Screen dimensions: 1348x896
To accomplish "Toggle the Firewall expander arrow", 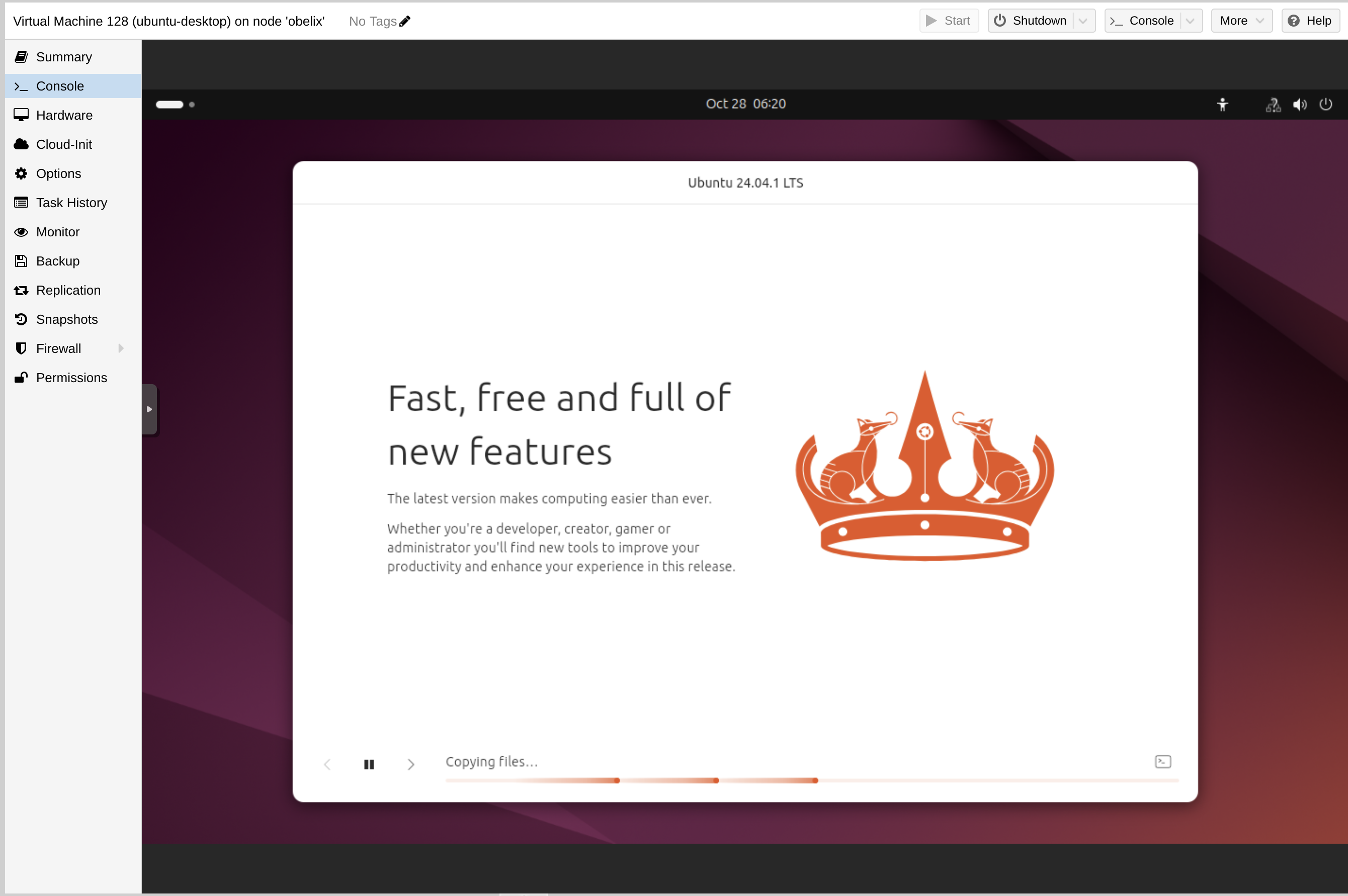I will (120, 349).
